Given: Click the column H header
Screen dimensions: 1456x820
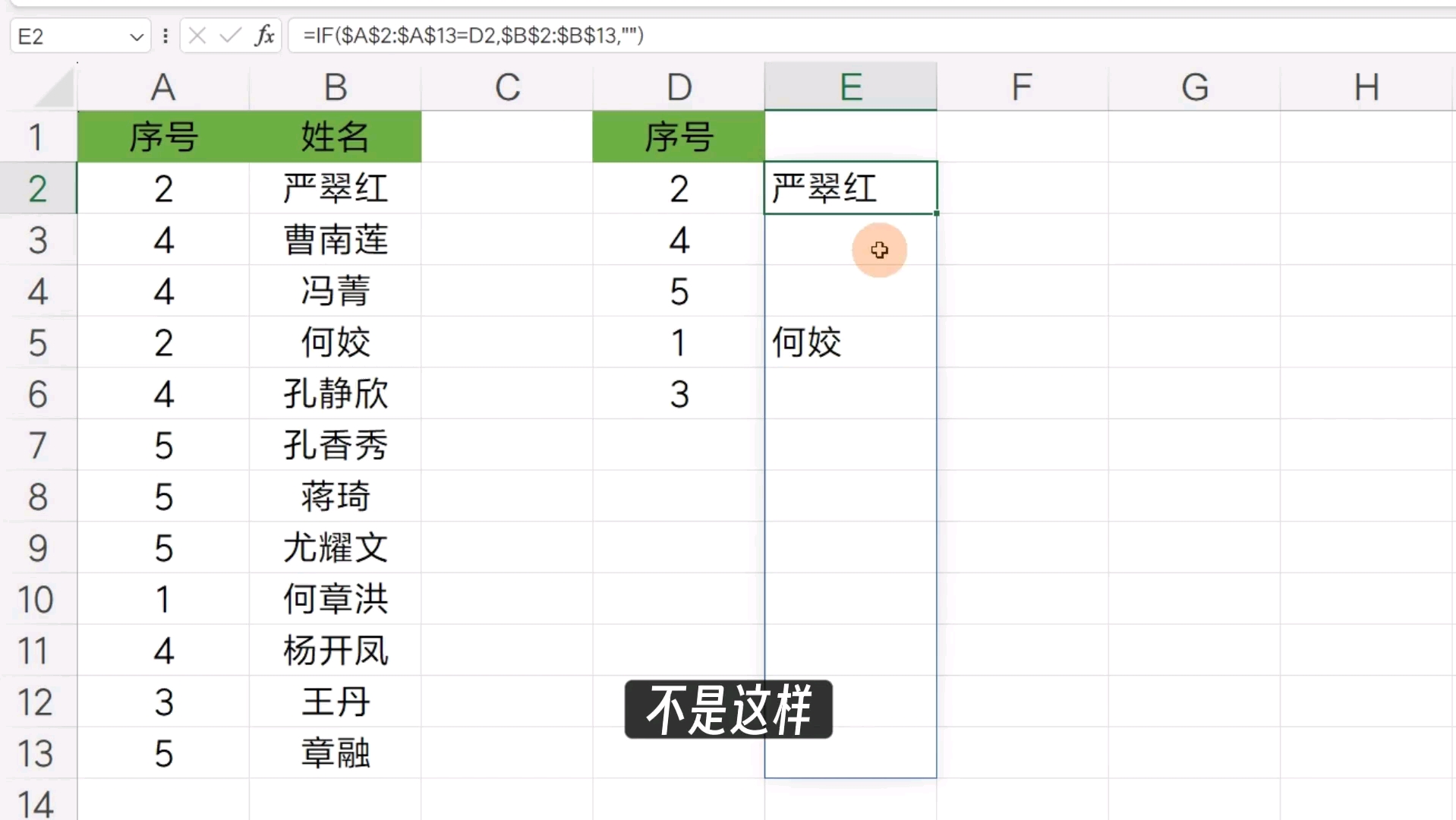Looking at the screenshot, I should pos(1366,87).
